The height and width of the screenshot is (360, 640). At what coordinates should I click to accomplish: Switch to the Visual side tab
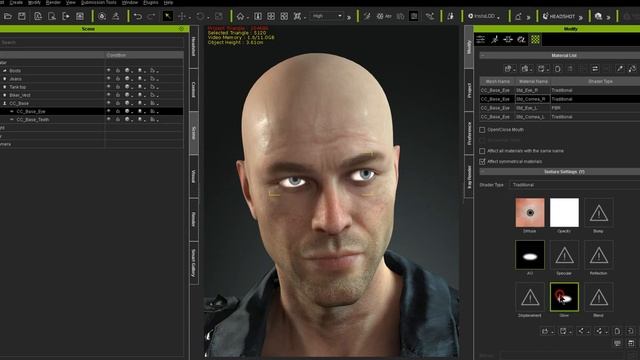(x=194, y=176)
